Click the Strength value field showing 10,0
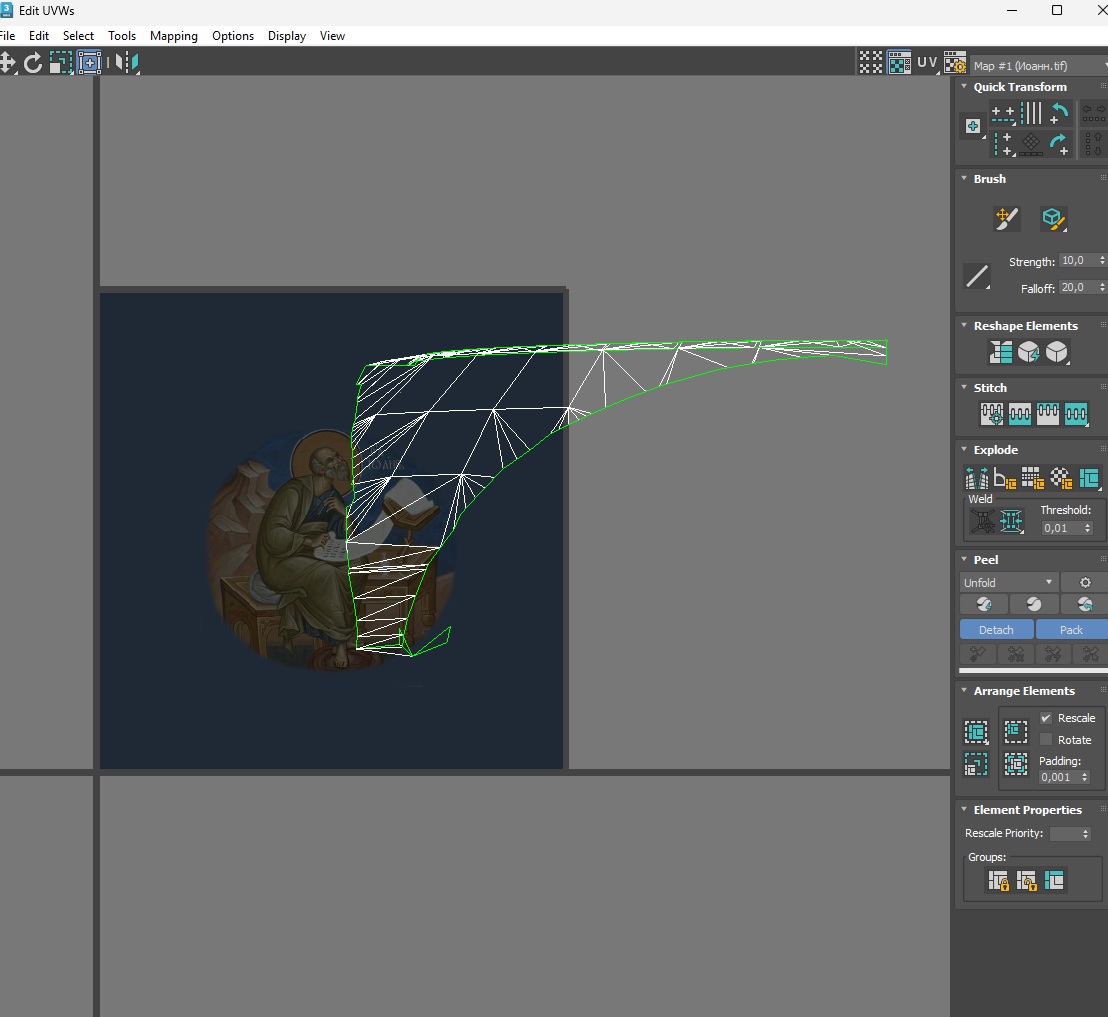Viewport: 1108px width, 1017px height. (x=1077, y=261)
